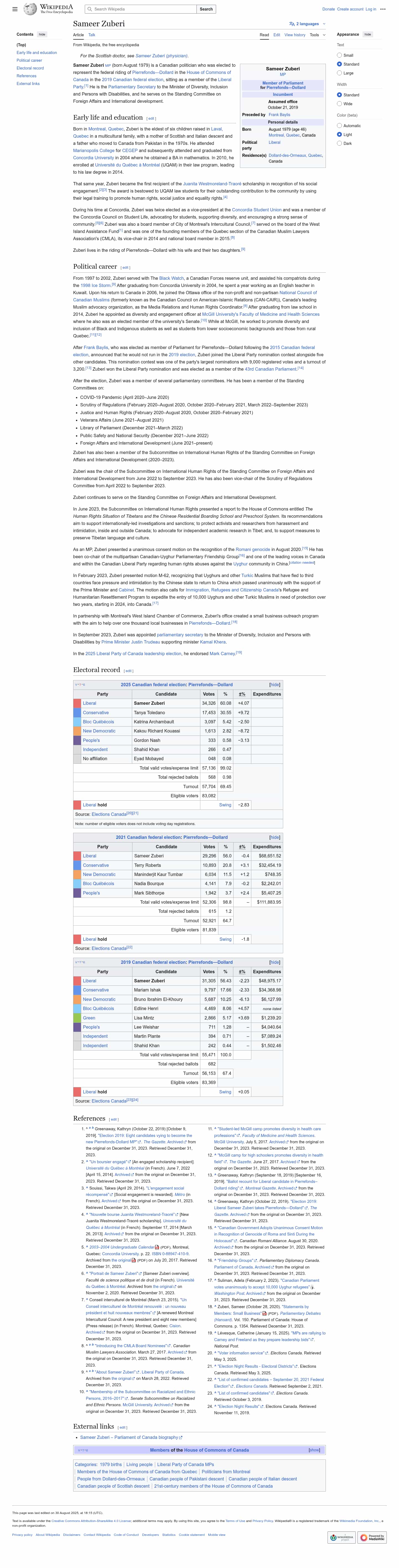Jump to Electoral record in Contents
399x1568 pixels.
30,68
